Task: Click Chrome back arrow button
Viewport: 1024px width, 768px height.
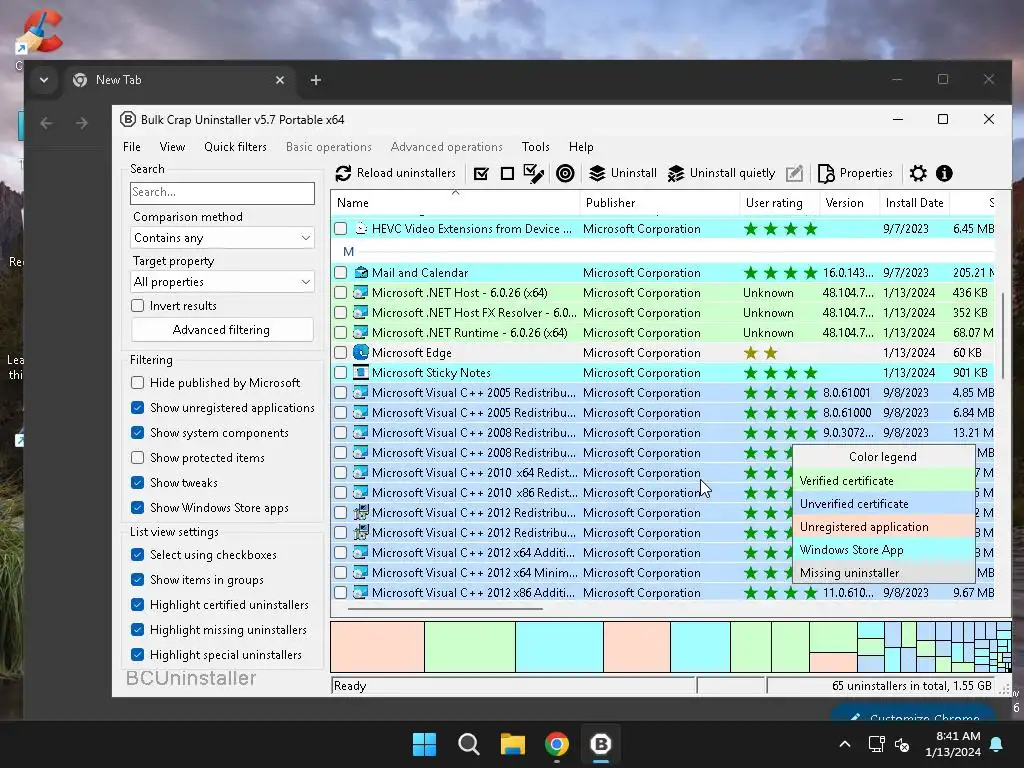Action: click(x=46, y=123)
